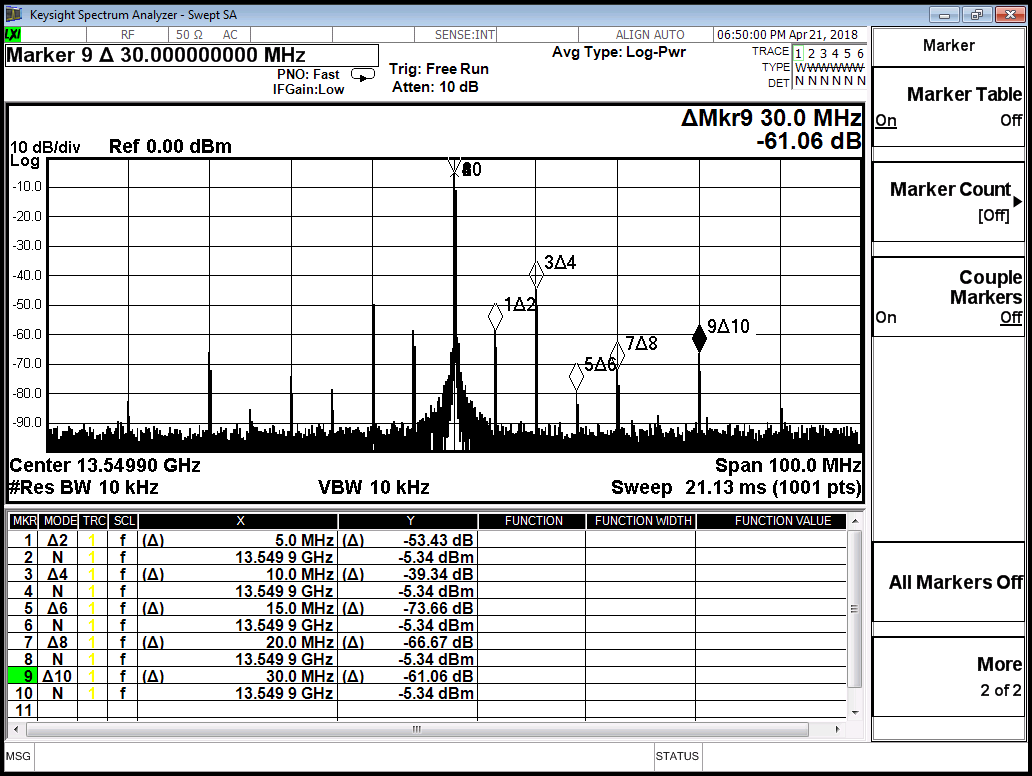Click the 30.0 MHz value in marker row 9

299,676
